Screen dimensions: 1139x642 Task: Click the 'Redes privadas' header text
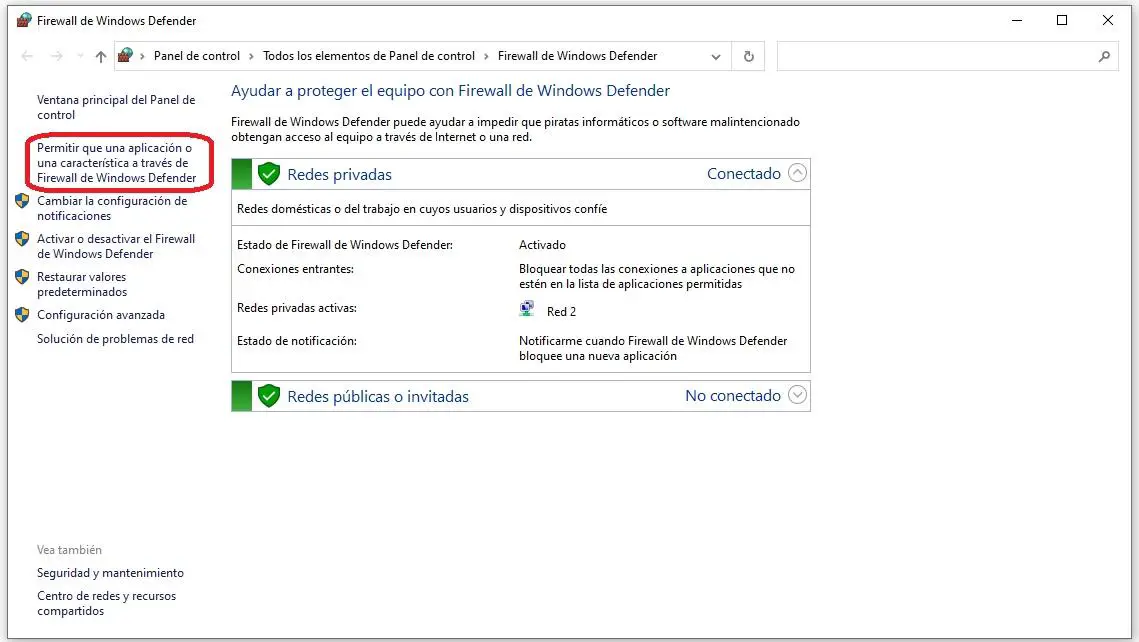coord(339,174)
